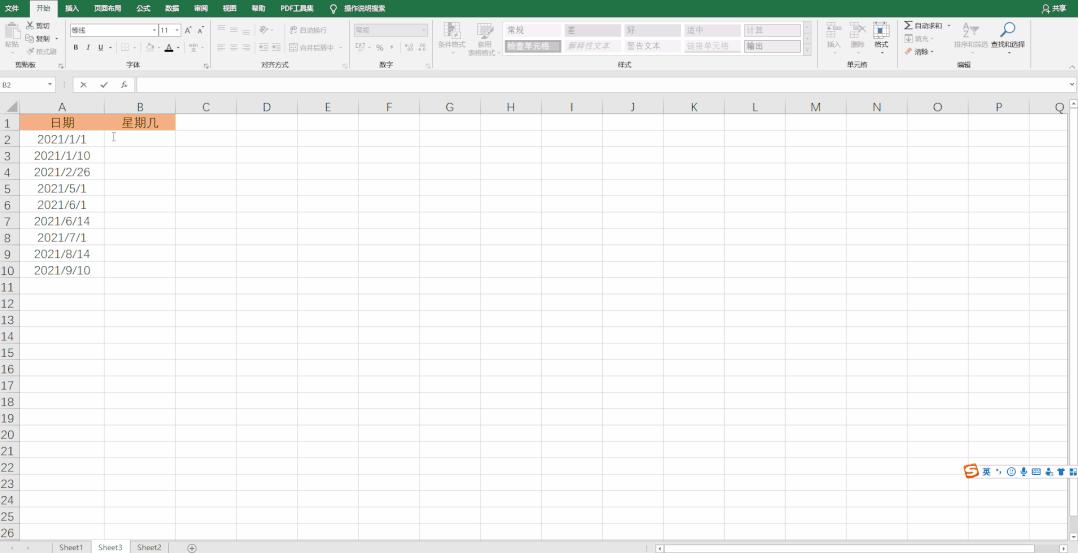1078x553 pixels.
Task: Apply the 常规 cell style
Action: point(533,30)
